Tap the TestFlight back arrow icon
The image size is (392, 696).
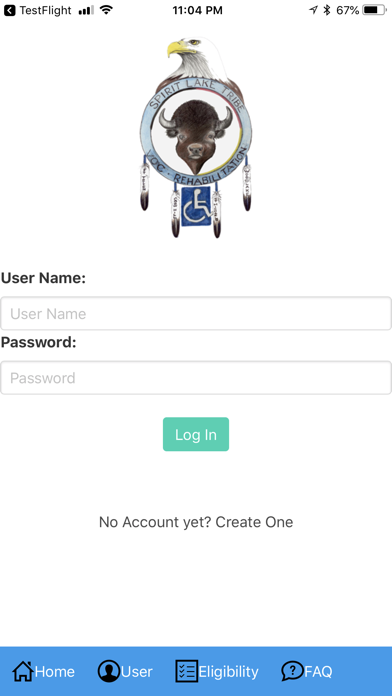[x=9, y=10]
